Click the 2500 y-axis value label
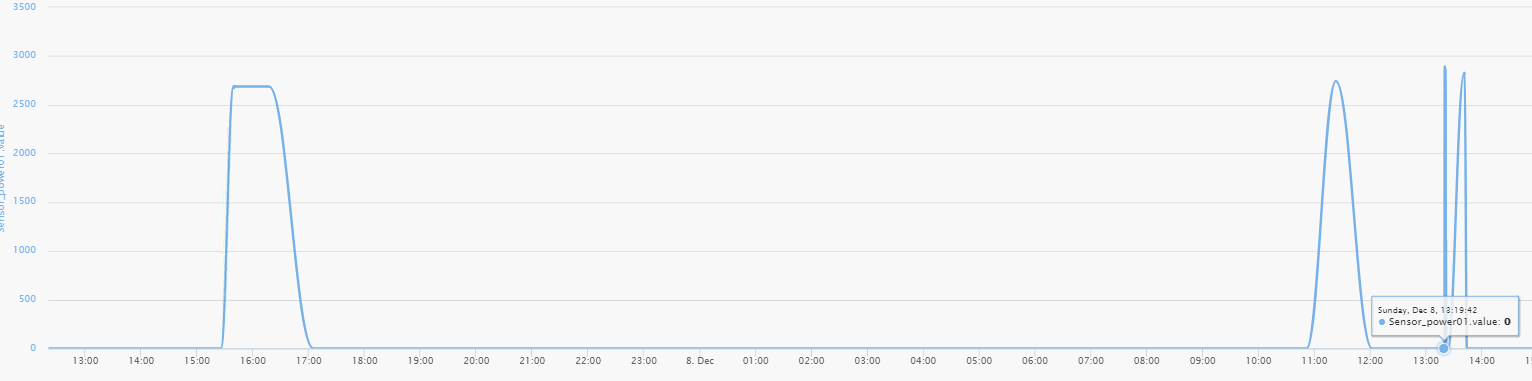The height and width of the screenshot is (381, 1532). coord(24,105)
